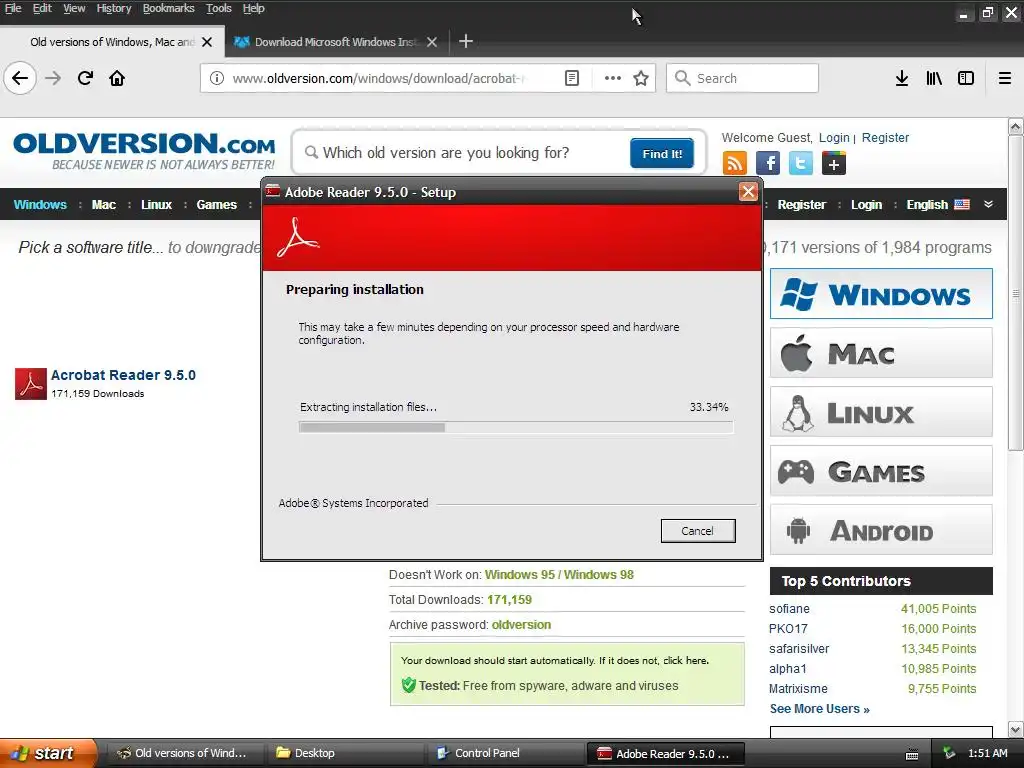
Task: Bookmark this page with the star icon
Action: (x=641, y=78)
